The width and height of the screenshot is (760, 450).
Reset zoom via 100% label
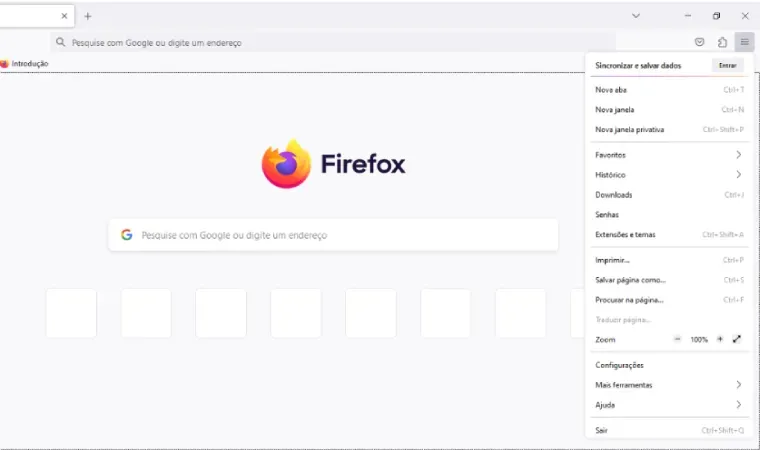[699, 339]
